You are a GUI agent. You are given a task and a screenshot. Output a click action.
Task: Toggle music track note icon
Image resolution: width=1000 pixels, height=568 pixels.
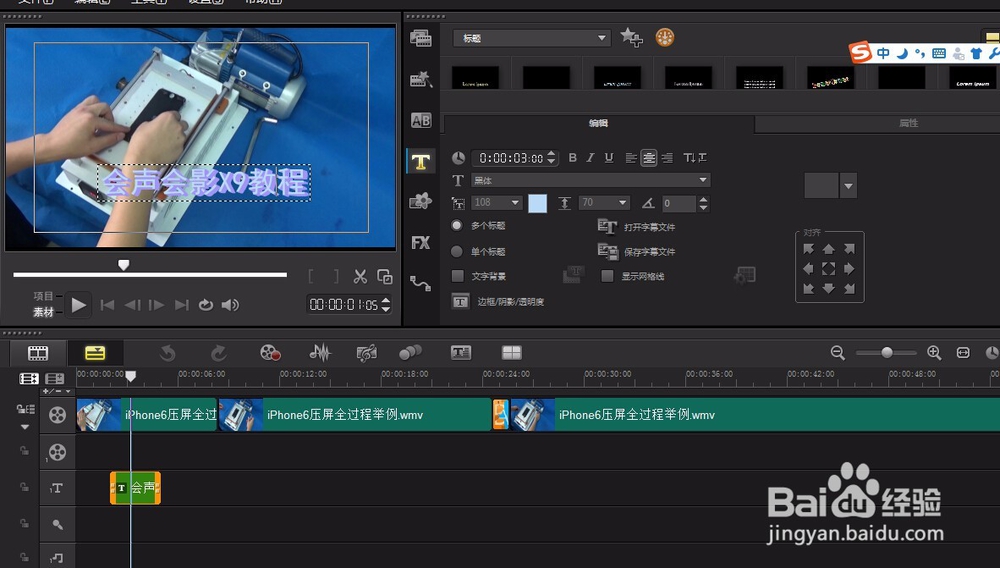[x=56, y=558]
